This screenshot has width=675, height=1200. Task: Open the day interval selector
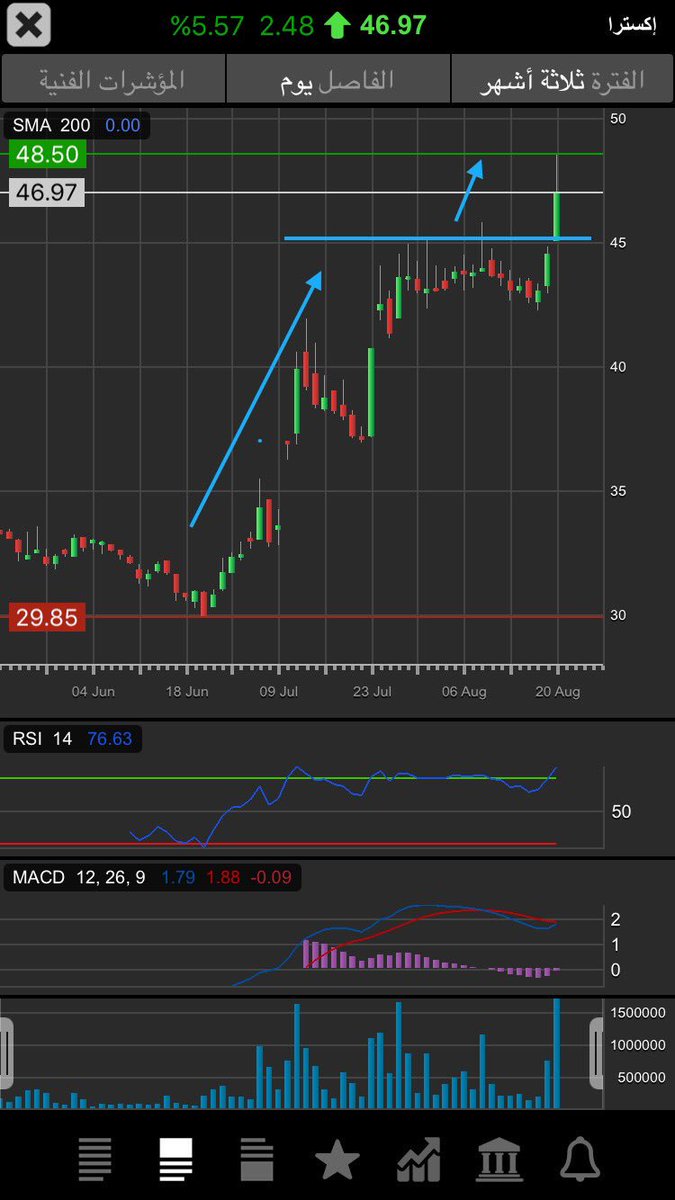coord(338,80)
